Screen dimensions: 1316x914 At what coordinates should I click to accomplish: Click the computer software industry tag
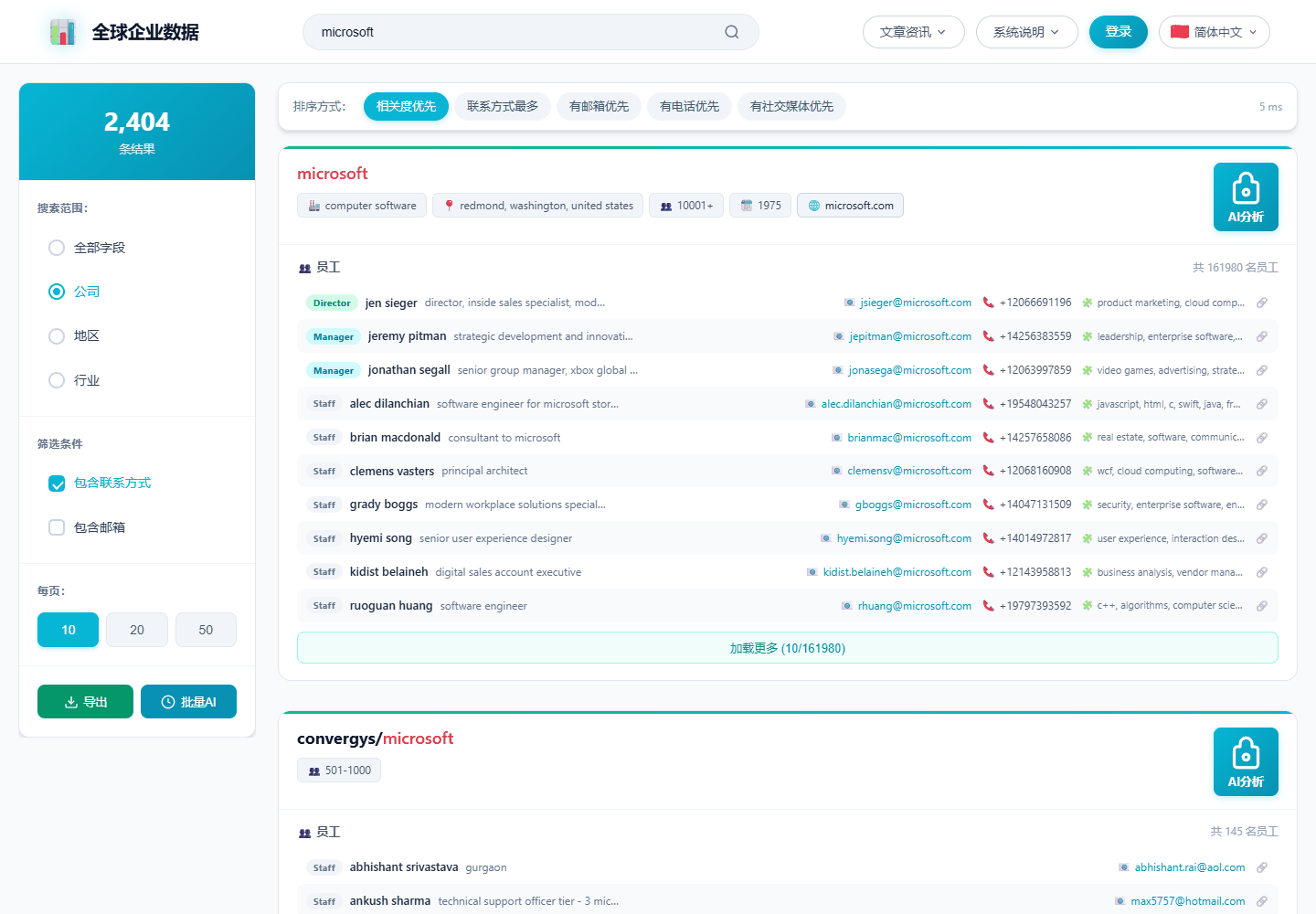(362, 206)
